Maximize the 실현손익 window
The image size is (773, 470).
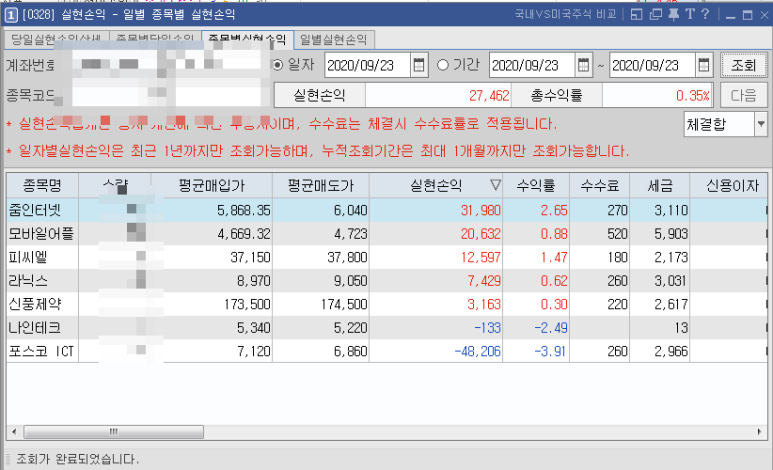pyautogui.click(x=748, y=15)
